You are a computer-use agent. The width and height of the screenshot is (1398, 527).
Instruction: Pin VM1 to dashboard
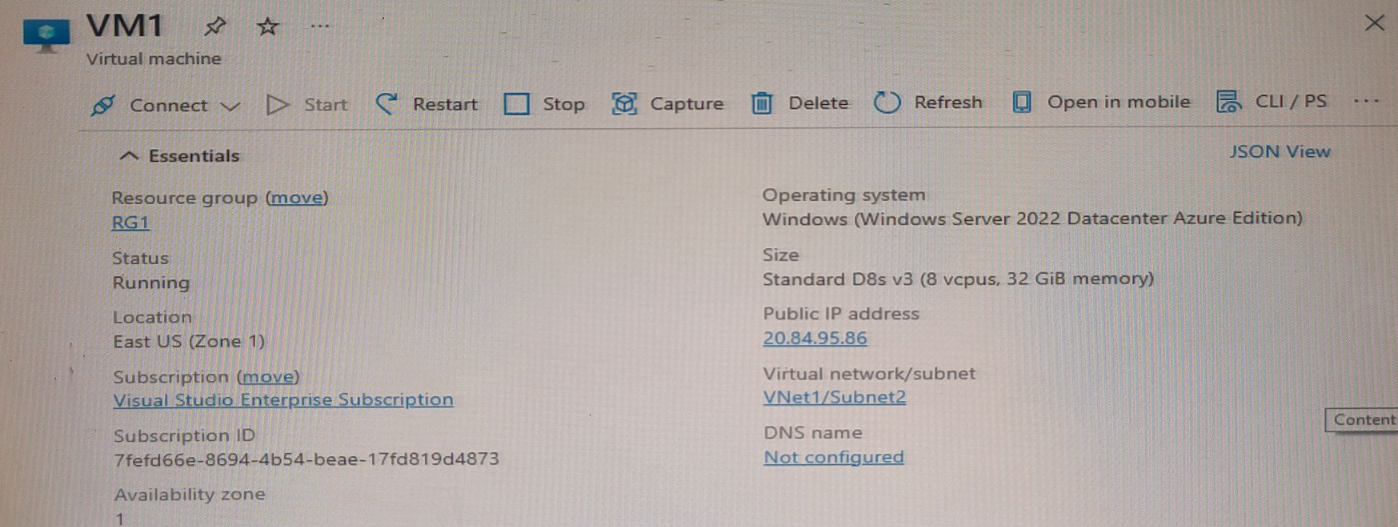click(214, 26)
